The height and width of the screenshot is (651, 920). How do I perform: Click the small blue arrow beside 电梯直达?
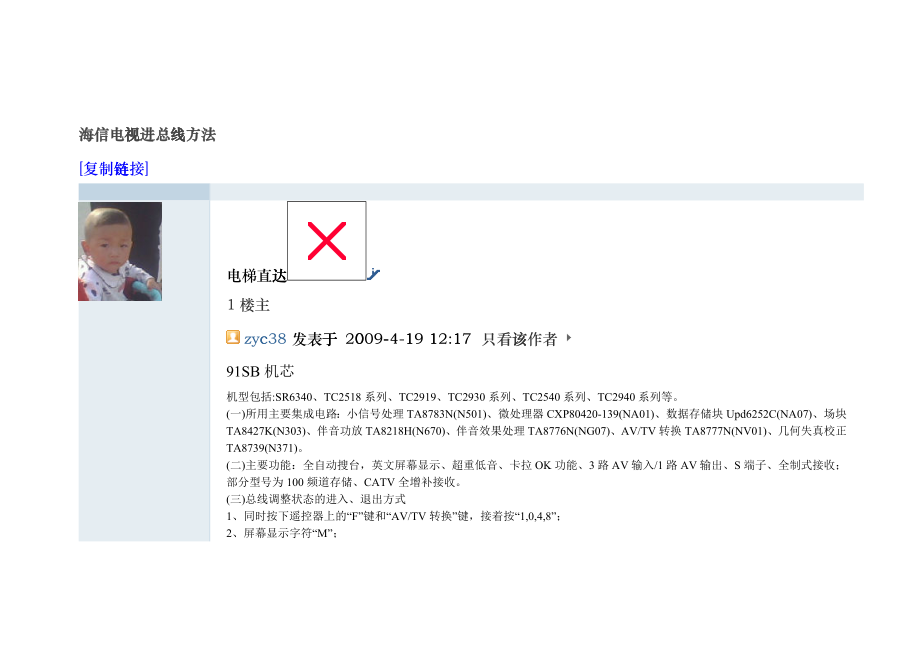[x=374, y=274]
